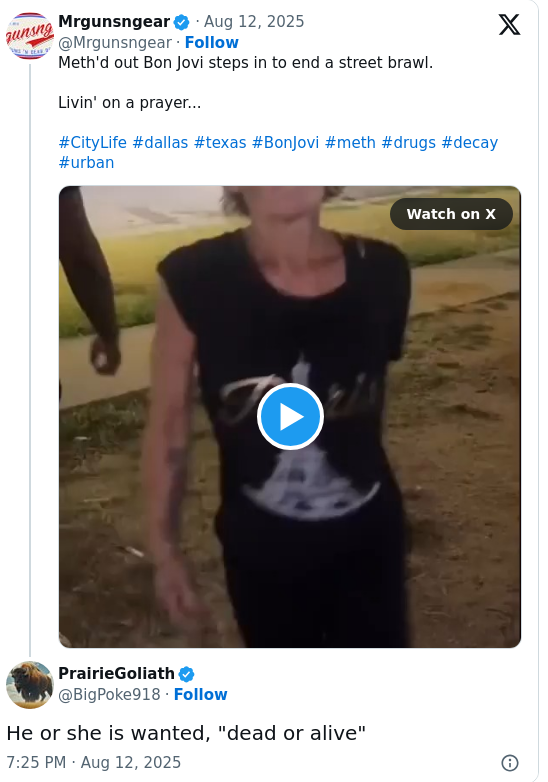Click the X logo icon

(x=509, y=24)
